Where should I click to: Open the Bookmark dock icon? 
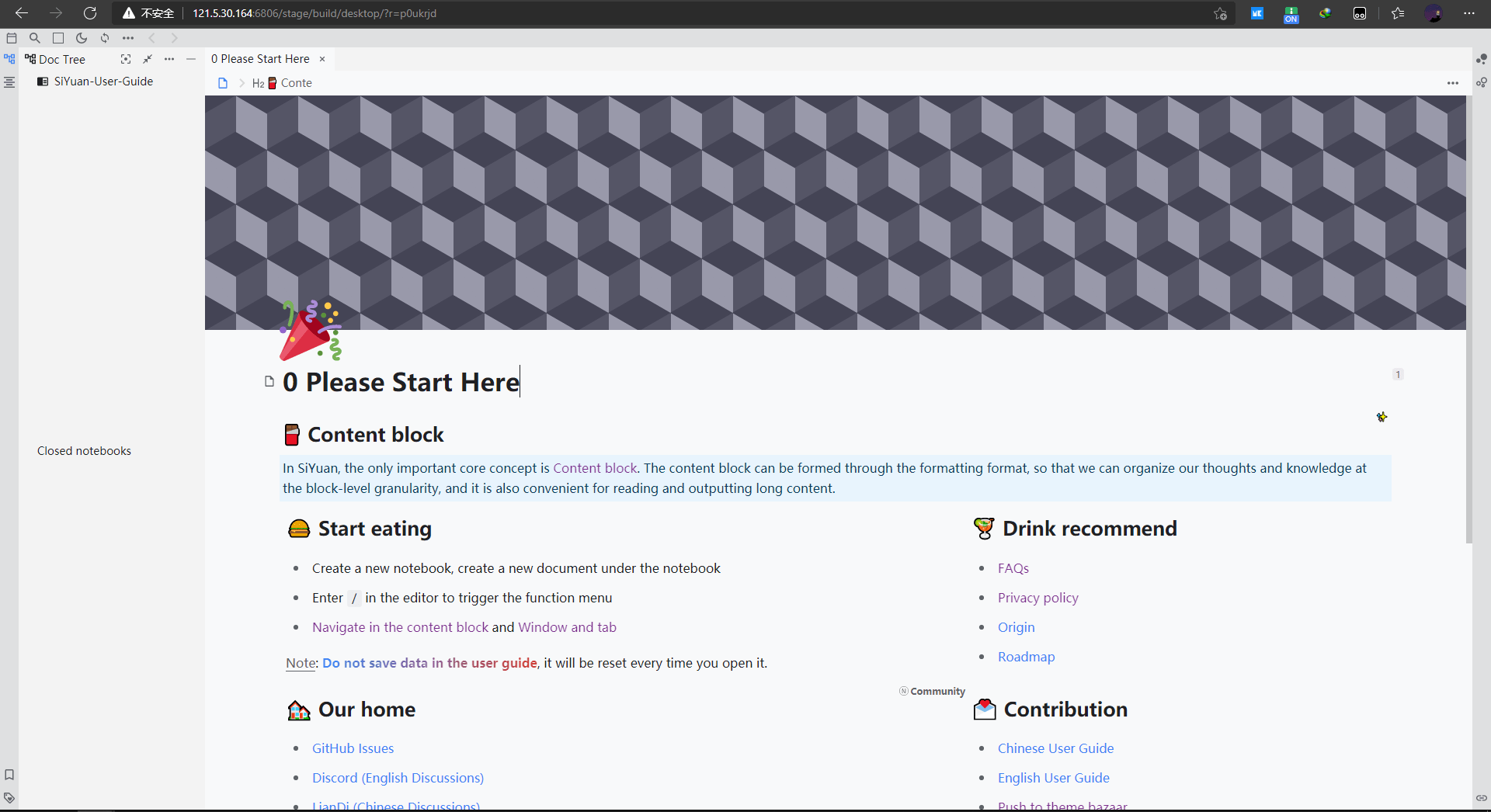(9, 775)
